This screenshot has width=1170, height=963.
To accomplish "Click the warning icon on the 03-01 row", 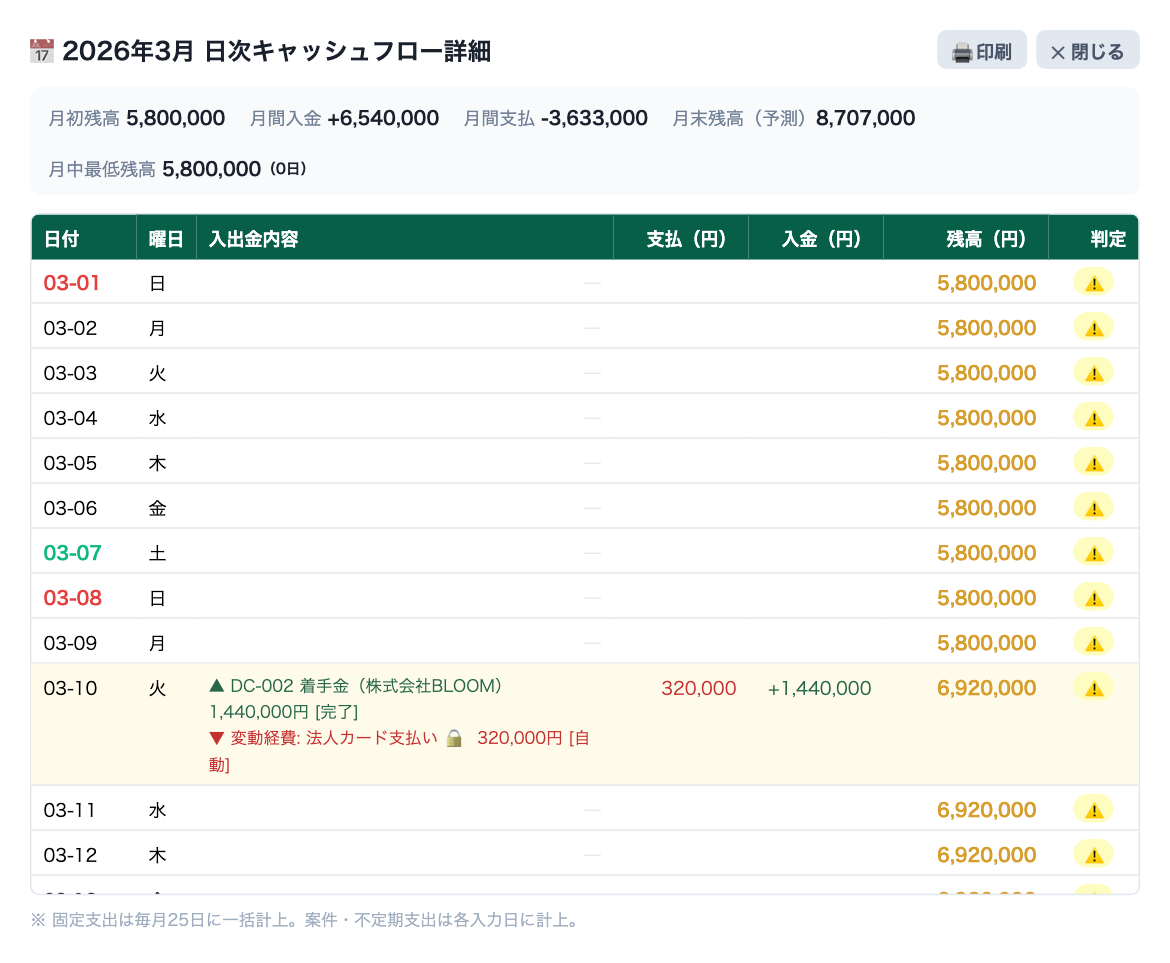I will pos(1093,282).
